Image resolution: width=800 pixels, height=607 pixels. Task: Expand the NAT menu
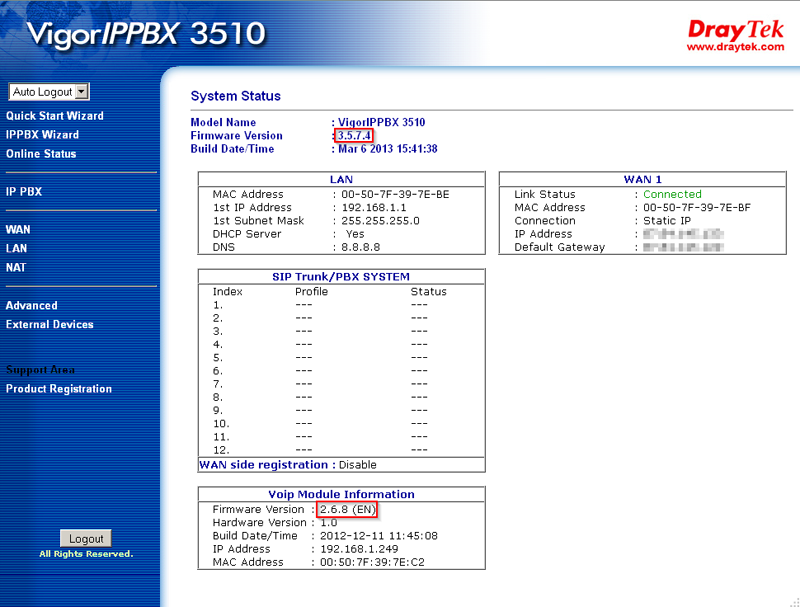coord(16,267)
